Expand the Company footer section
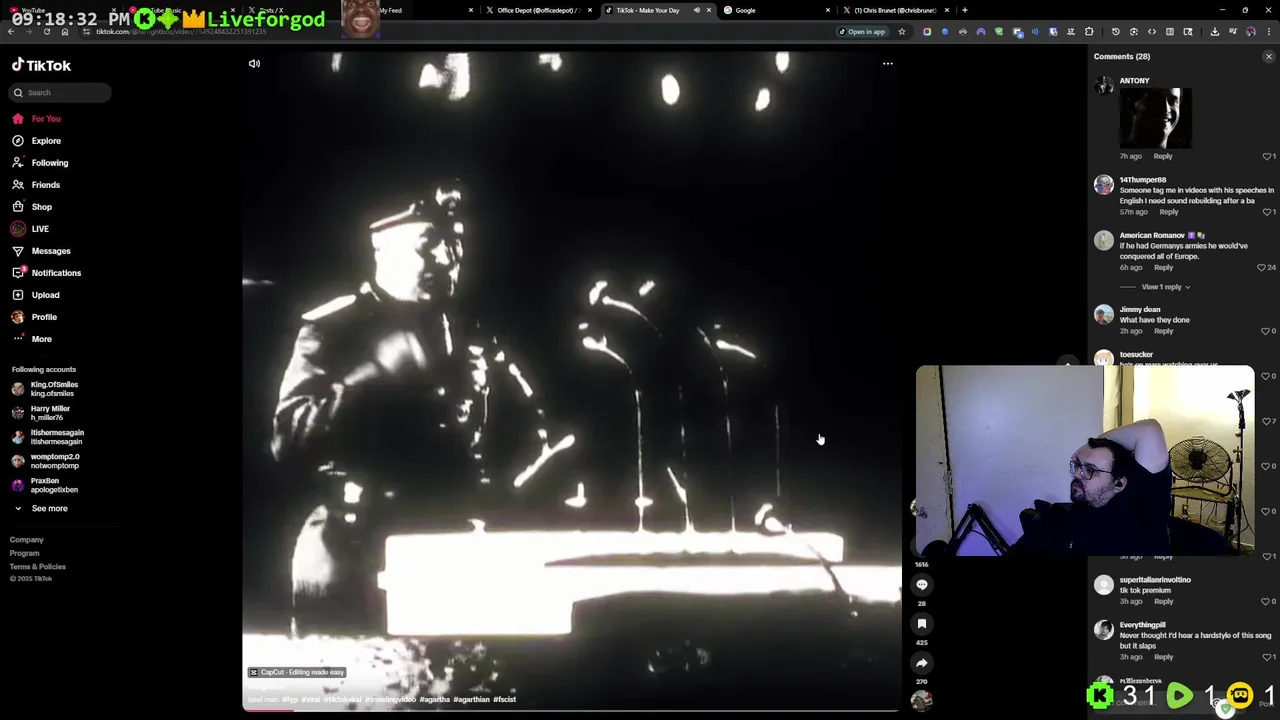The height and width of the screenshot is (720, 1280). click(27, 540)
